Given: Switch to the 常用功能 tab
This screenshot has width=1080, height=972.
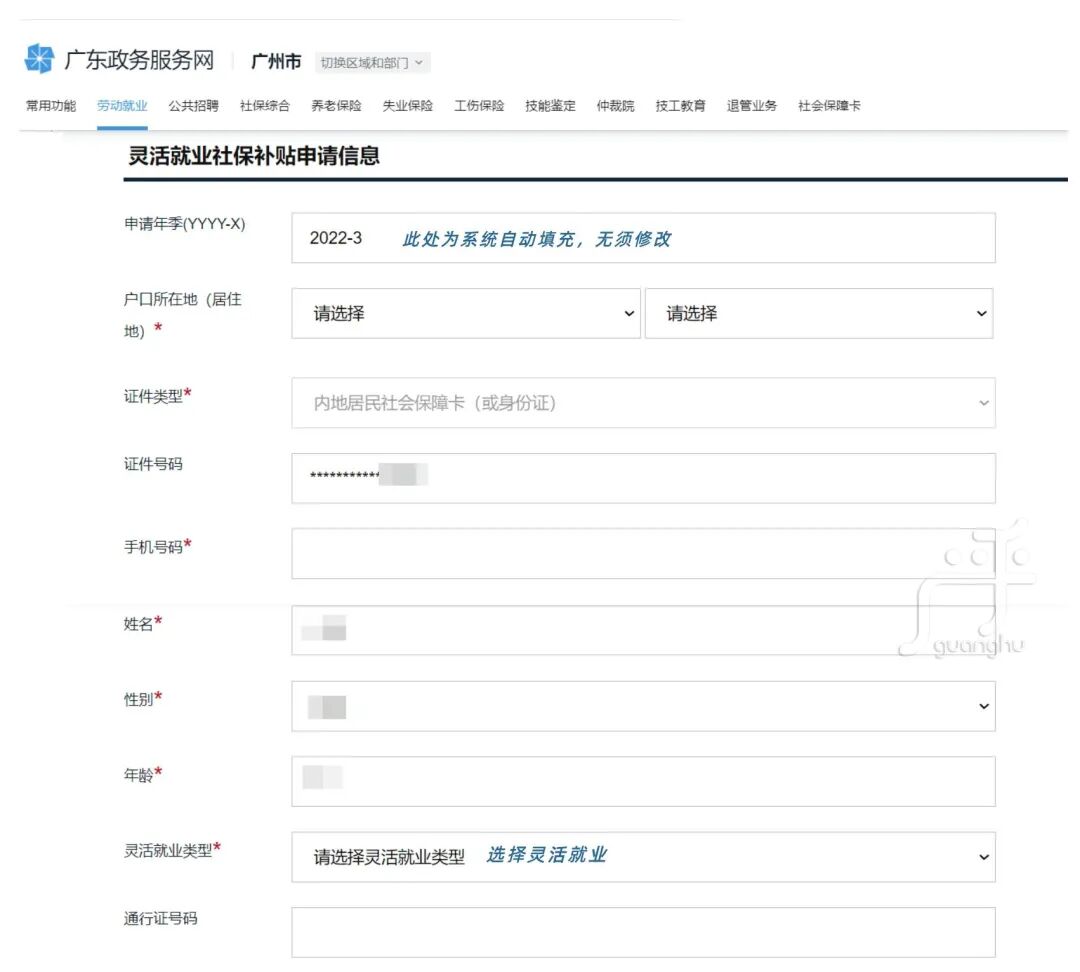Looking at the screenshot, I should click(49, 105).
